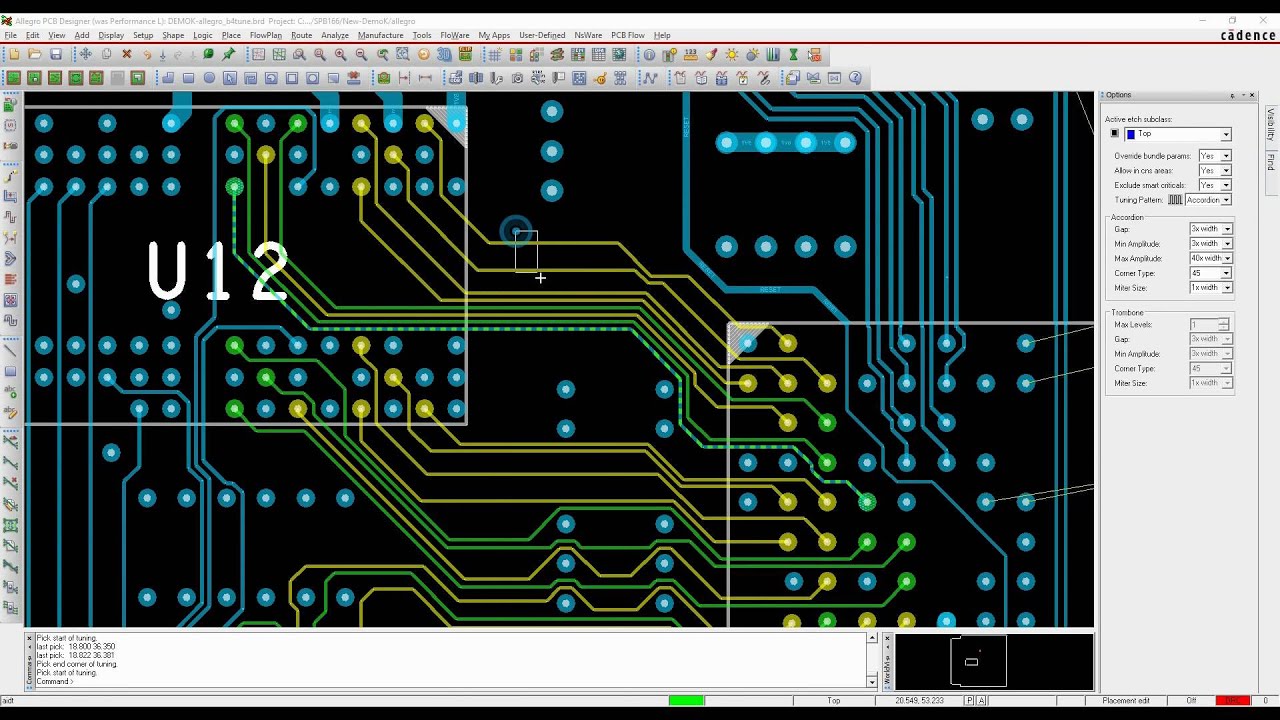Click the New file icon

(x=14, y=54)
